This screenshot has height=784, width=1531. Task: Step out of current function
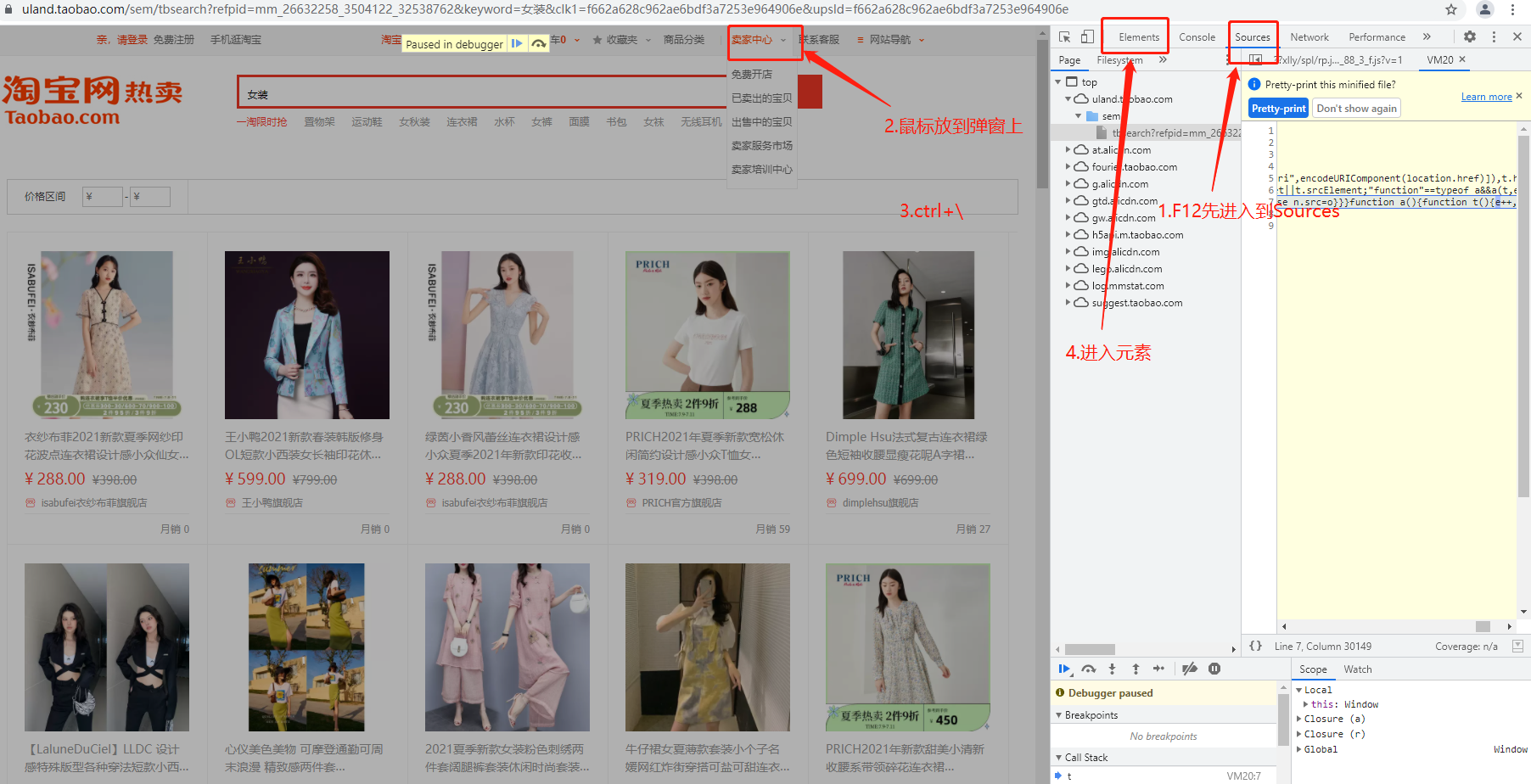[1136, 669]
